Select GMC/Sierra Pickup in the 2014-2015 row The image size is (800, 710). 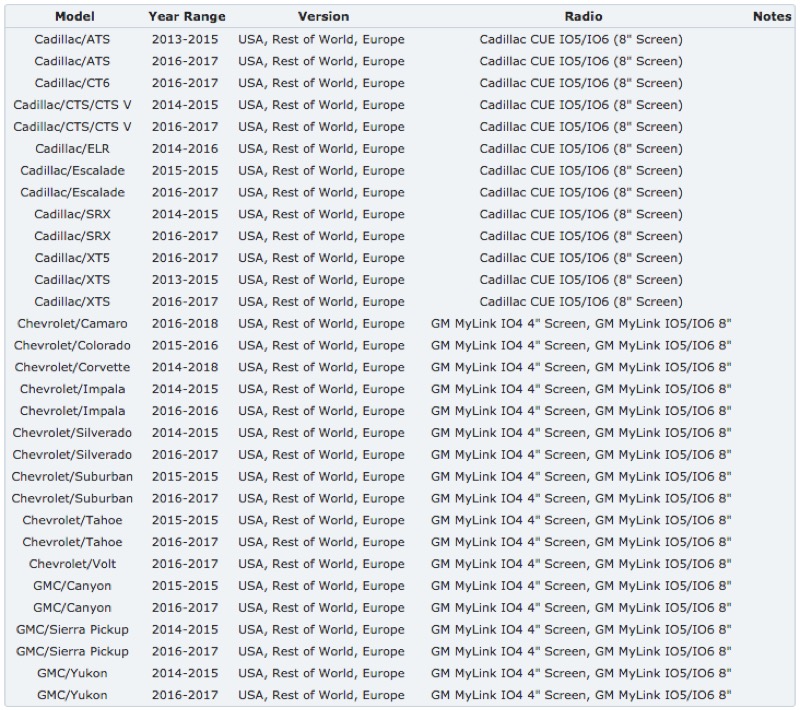click(72, 630)
